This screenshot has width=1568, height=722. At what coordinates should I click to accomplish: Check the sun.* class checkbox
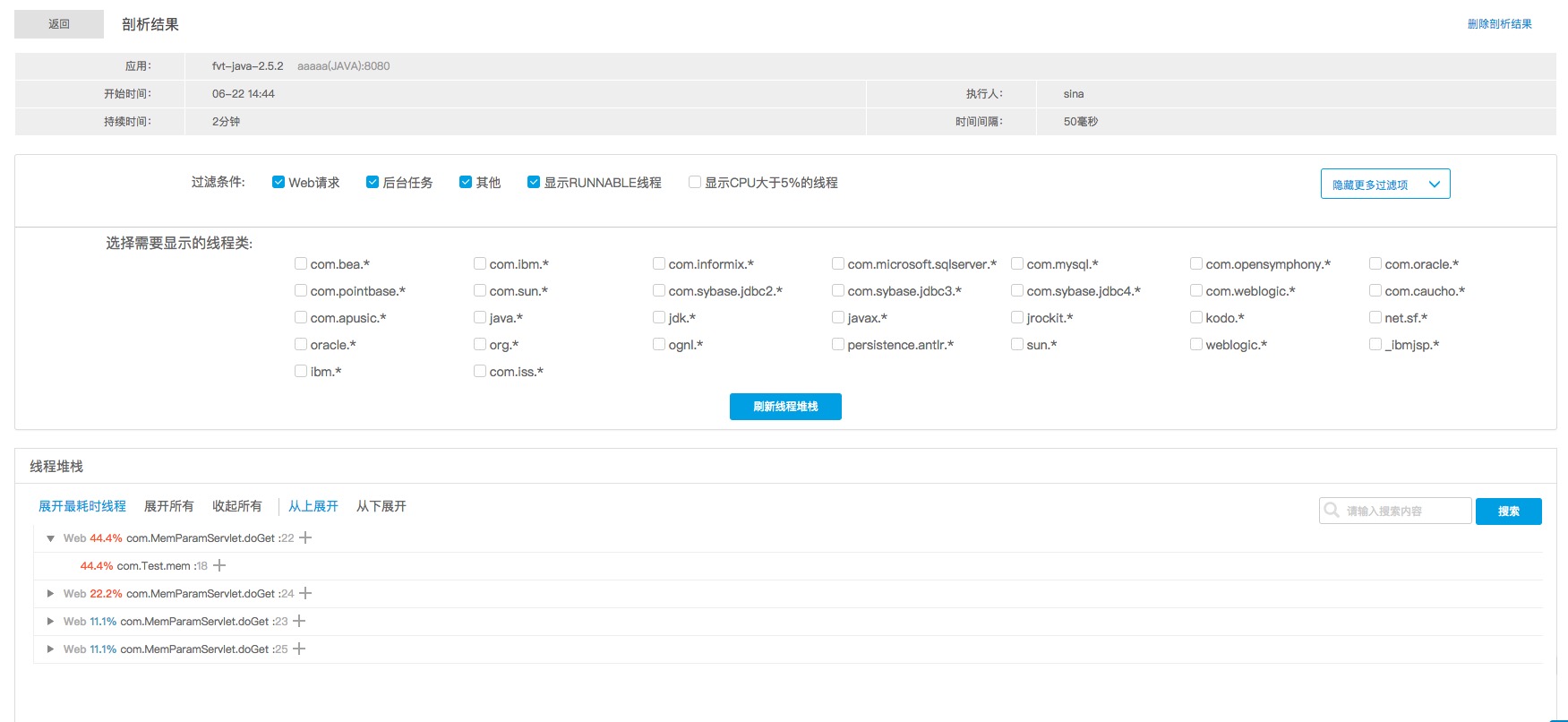pyautogui.click(x=1017, y=344)
